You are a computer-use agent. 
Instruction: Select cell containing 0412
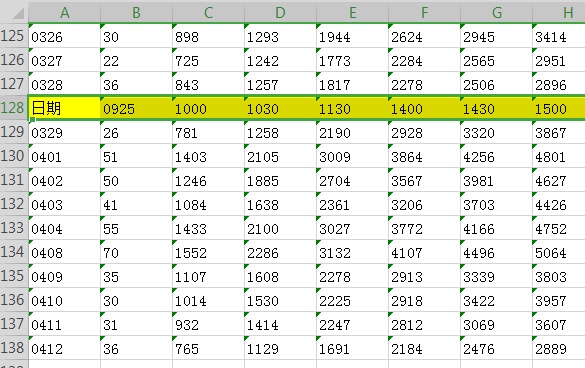coord(65,348)
